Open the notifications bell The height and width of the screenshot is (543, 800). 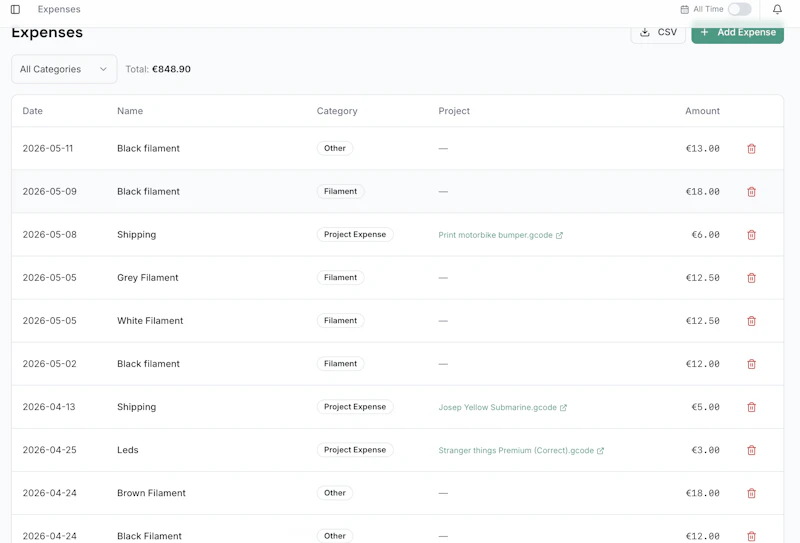[777, 9]
